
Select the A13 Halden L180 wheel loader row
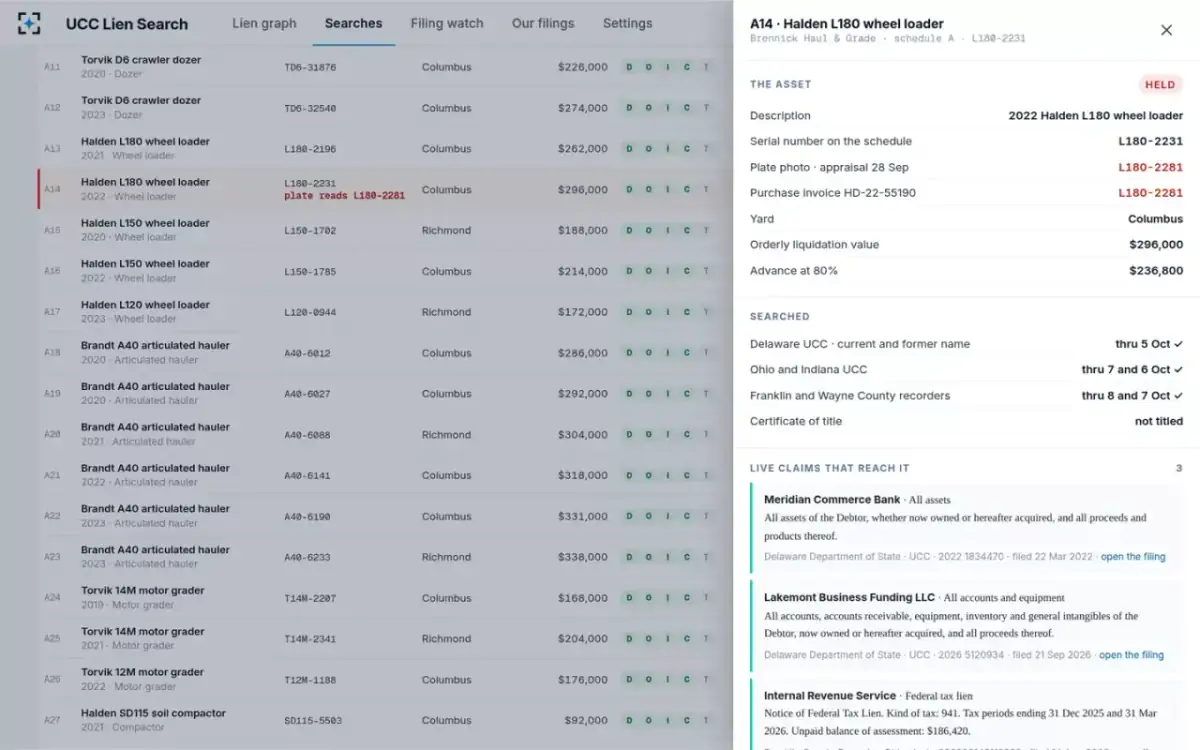click(385, 149)
